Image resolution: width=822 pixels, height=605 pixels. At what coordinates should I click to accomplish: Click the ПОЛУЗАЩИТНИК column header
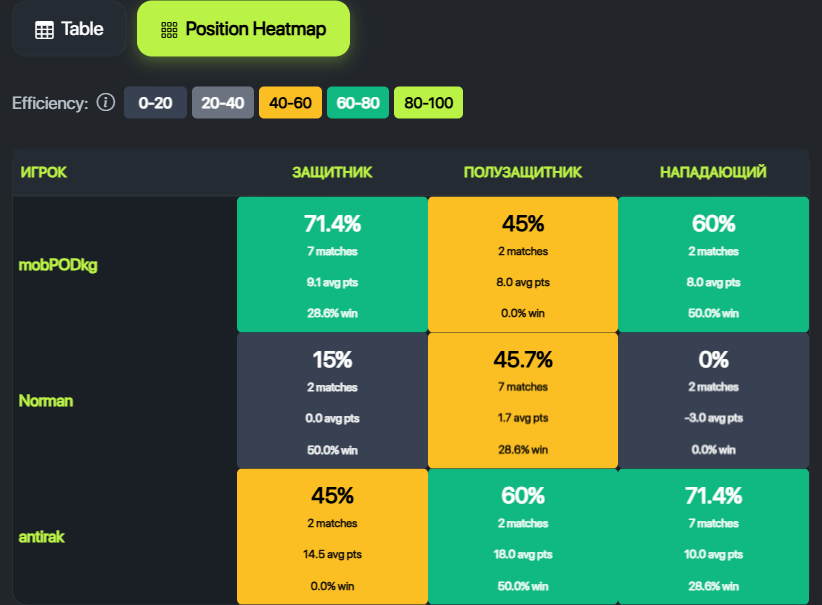point(522,172)
